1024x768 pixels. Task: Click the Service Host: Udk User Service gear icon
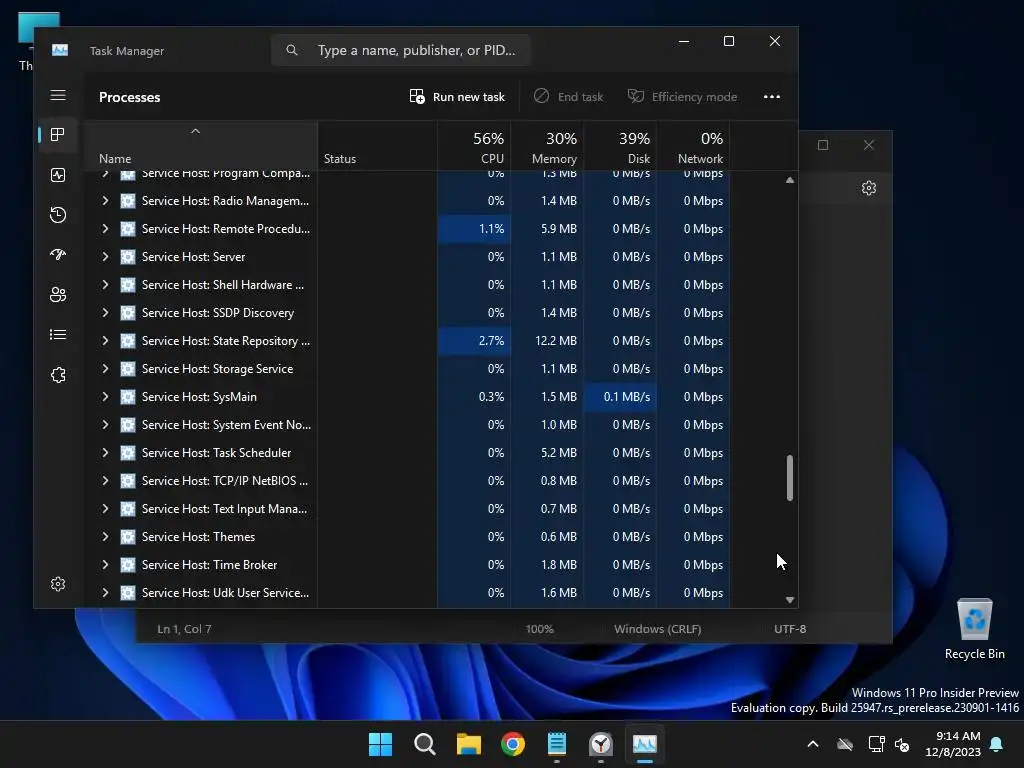(128, 593)
